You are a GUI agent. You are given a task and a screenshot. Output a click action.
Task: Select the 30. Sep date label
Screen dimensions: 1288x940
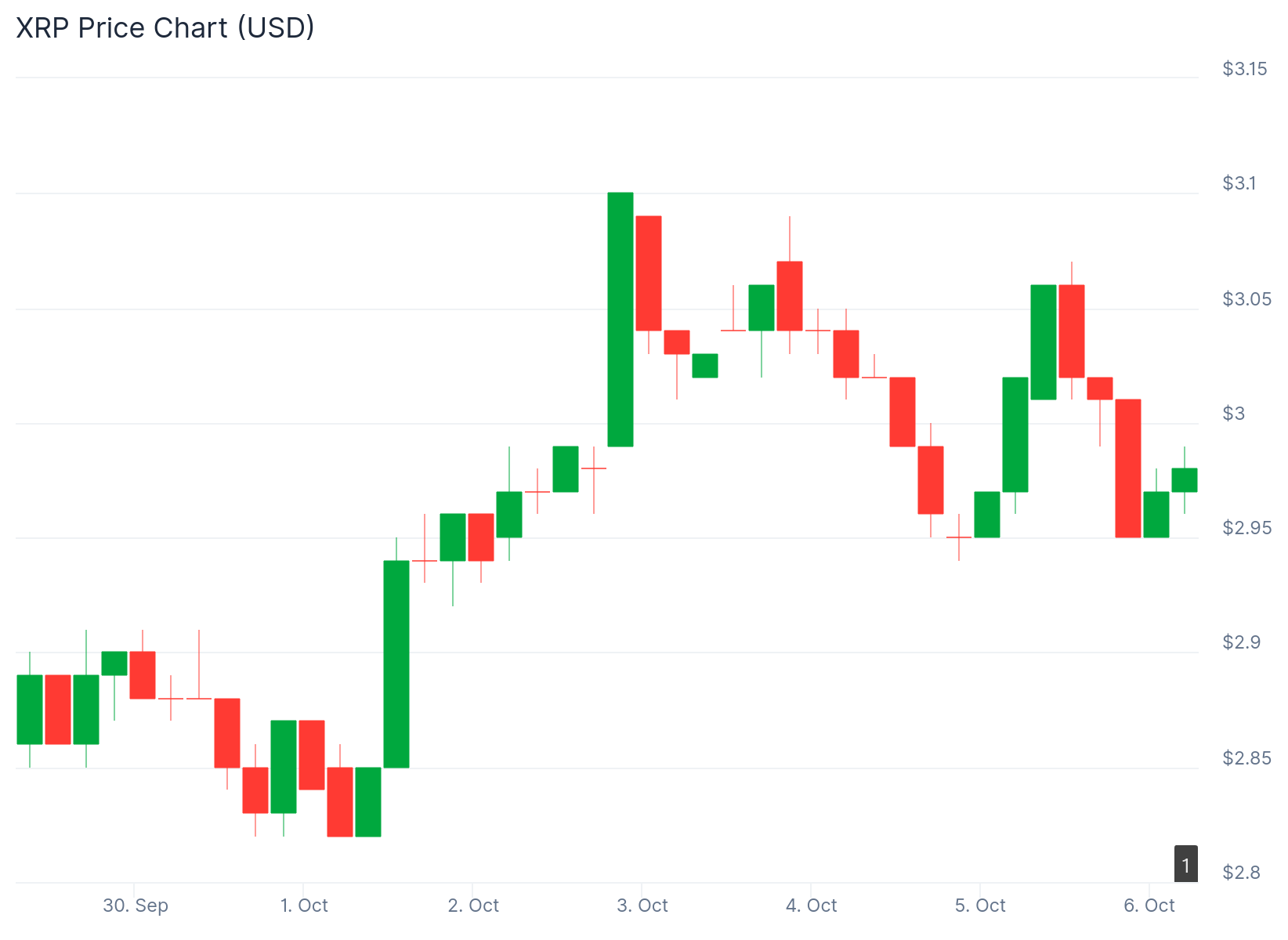click(x=136, y=906)
